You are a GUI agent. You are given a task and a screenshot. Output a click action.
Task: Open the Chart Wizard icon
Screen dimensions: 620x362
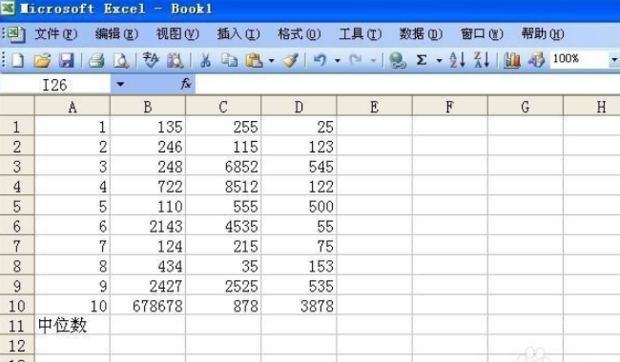[x=512, y=60]
